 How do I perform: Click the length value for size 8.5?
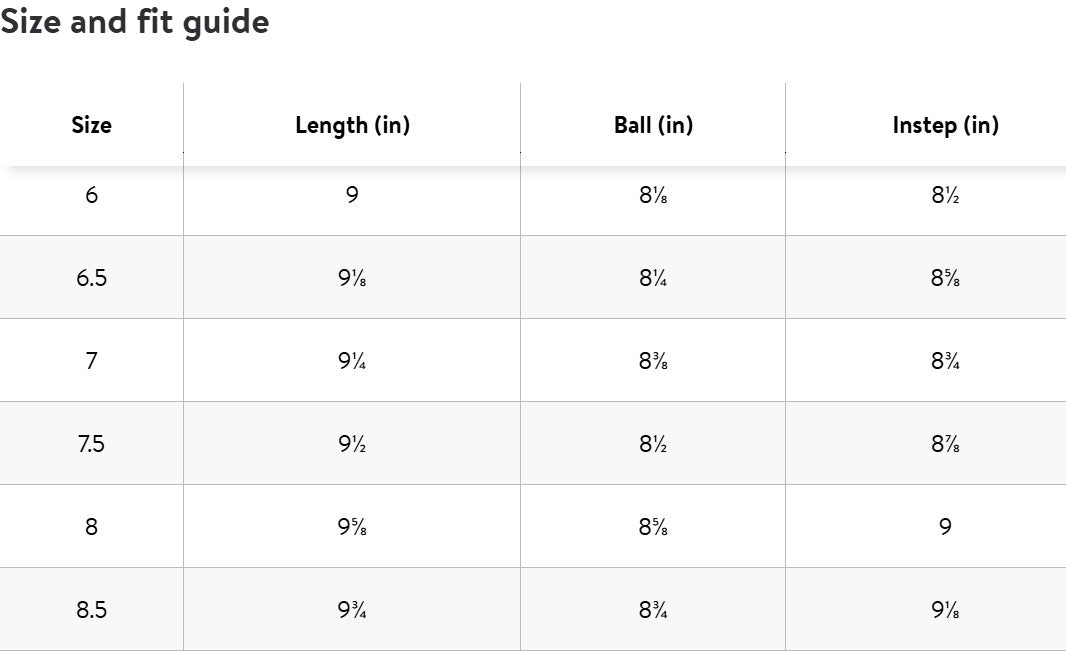click(x=352, y=610)
